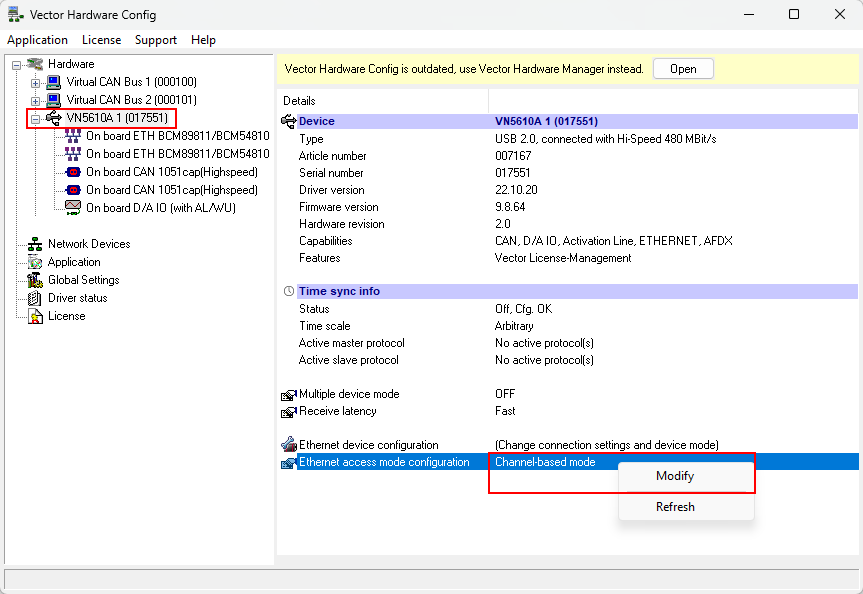Click the USB icon beside Device header
Image resolution: width=863 pixels, height=594 pixels.
288,121
